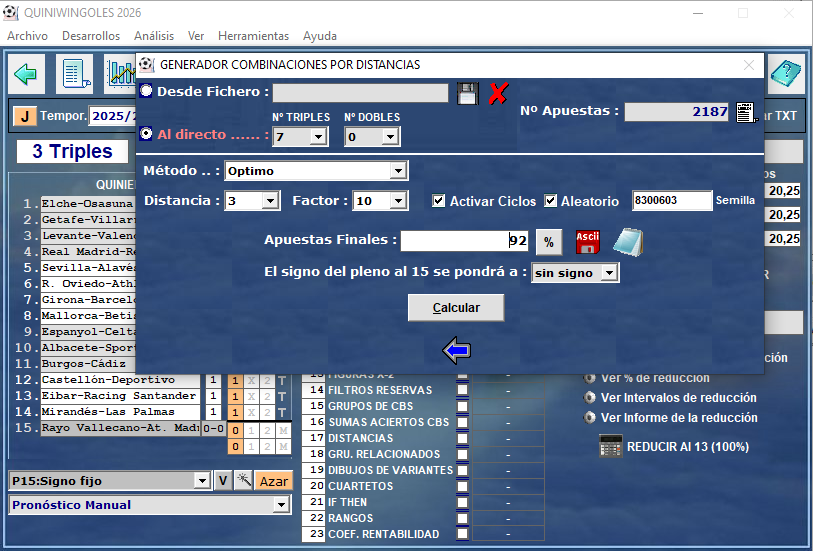The height and width of the screenshot is (551, 813).
Task: Click the DIBUJOS DE VARIANTES filter label
Action: [390, 470]
